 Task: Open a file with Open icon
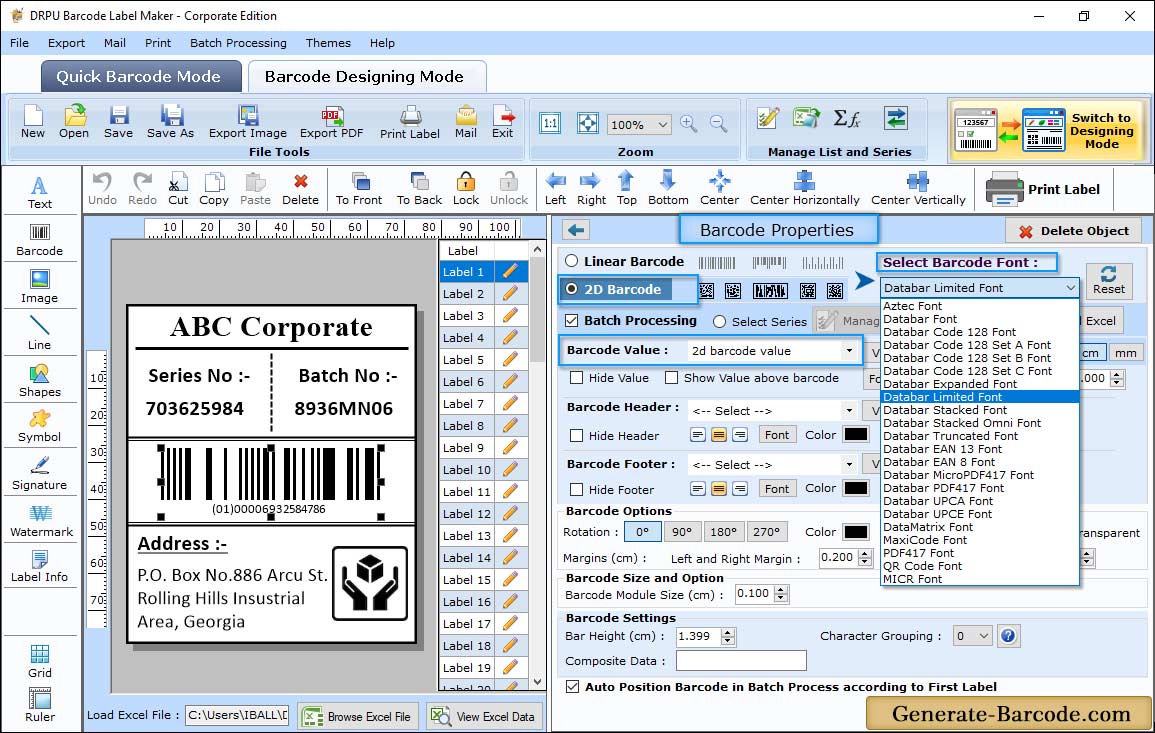[x=74, y=122]
